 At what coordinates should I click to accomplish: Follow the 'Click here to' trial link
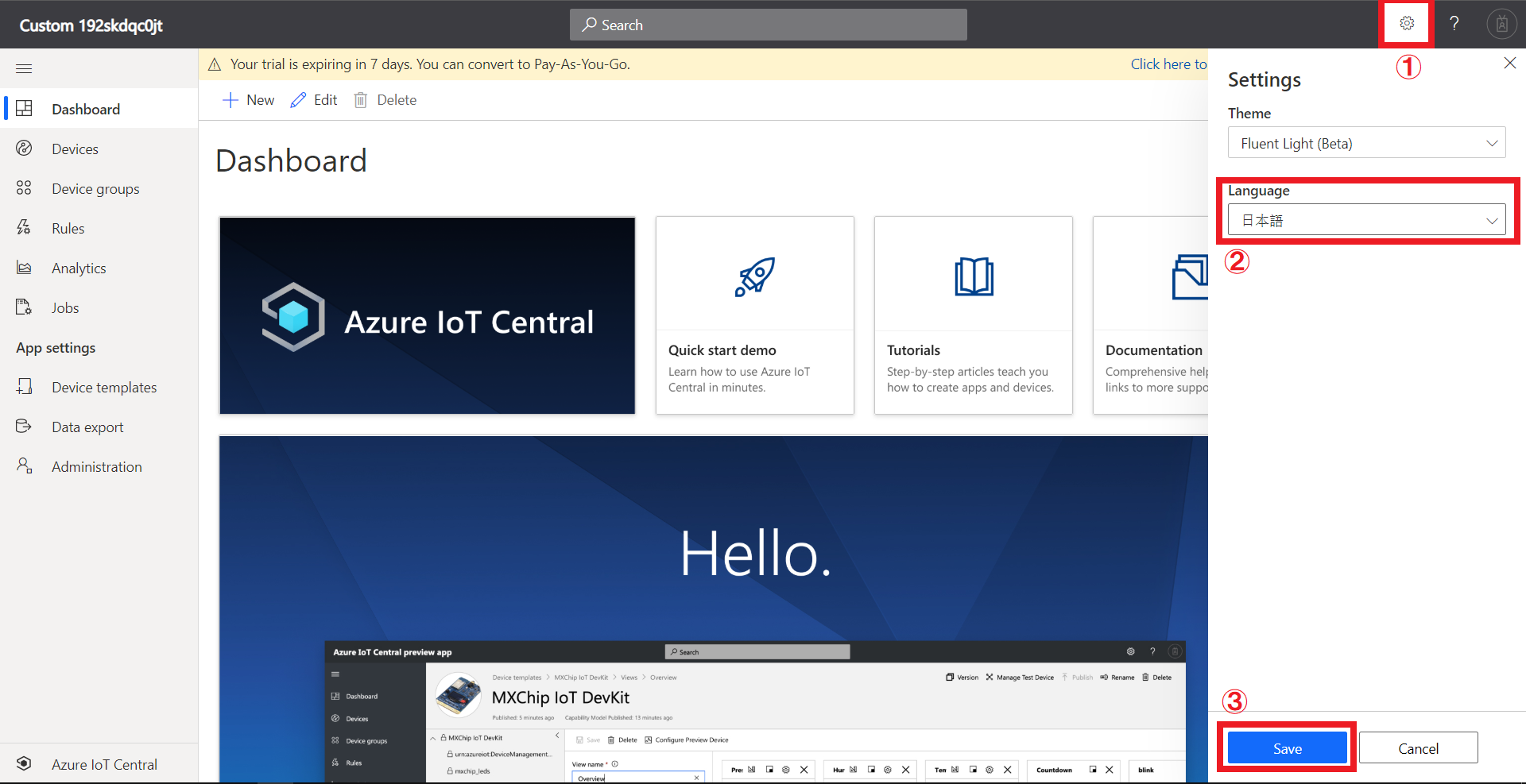1168,64
